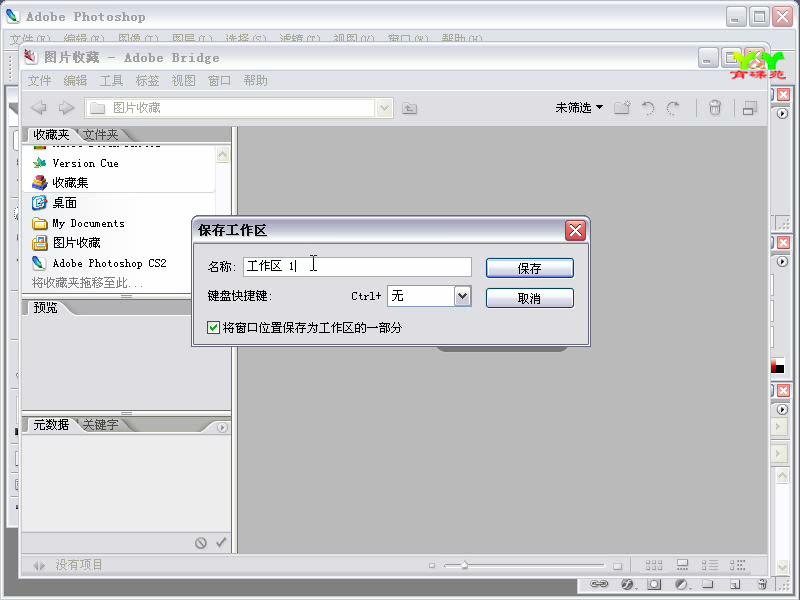Click the 保存 button
800x600 pixels.
pos(530,268)
